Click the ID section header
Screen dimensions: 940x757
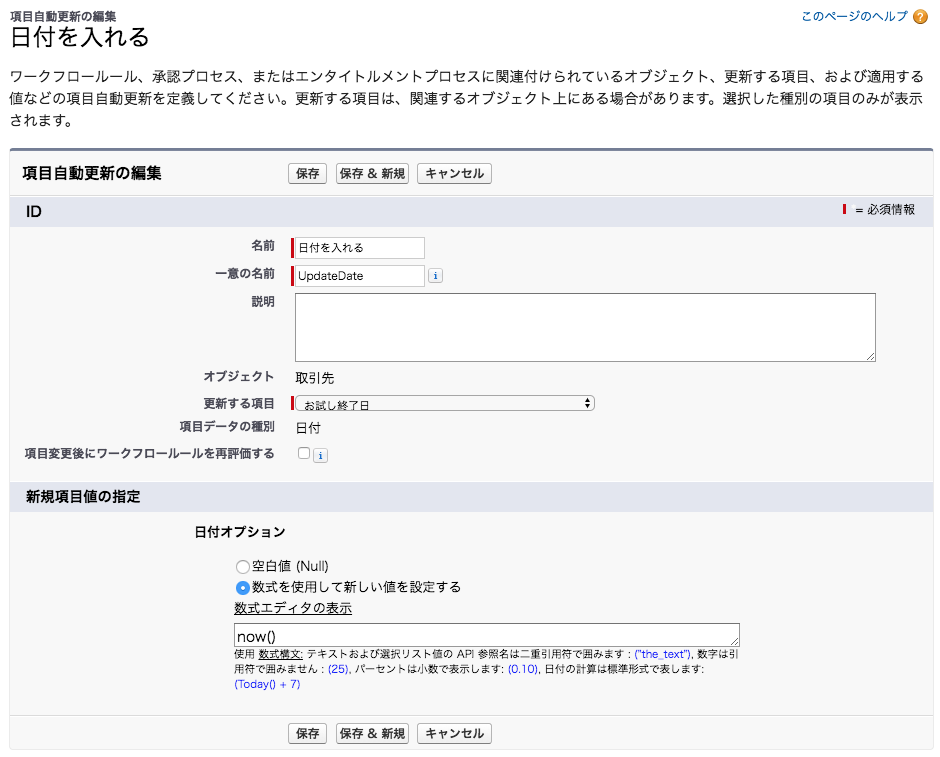point(34,212)
